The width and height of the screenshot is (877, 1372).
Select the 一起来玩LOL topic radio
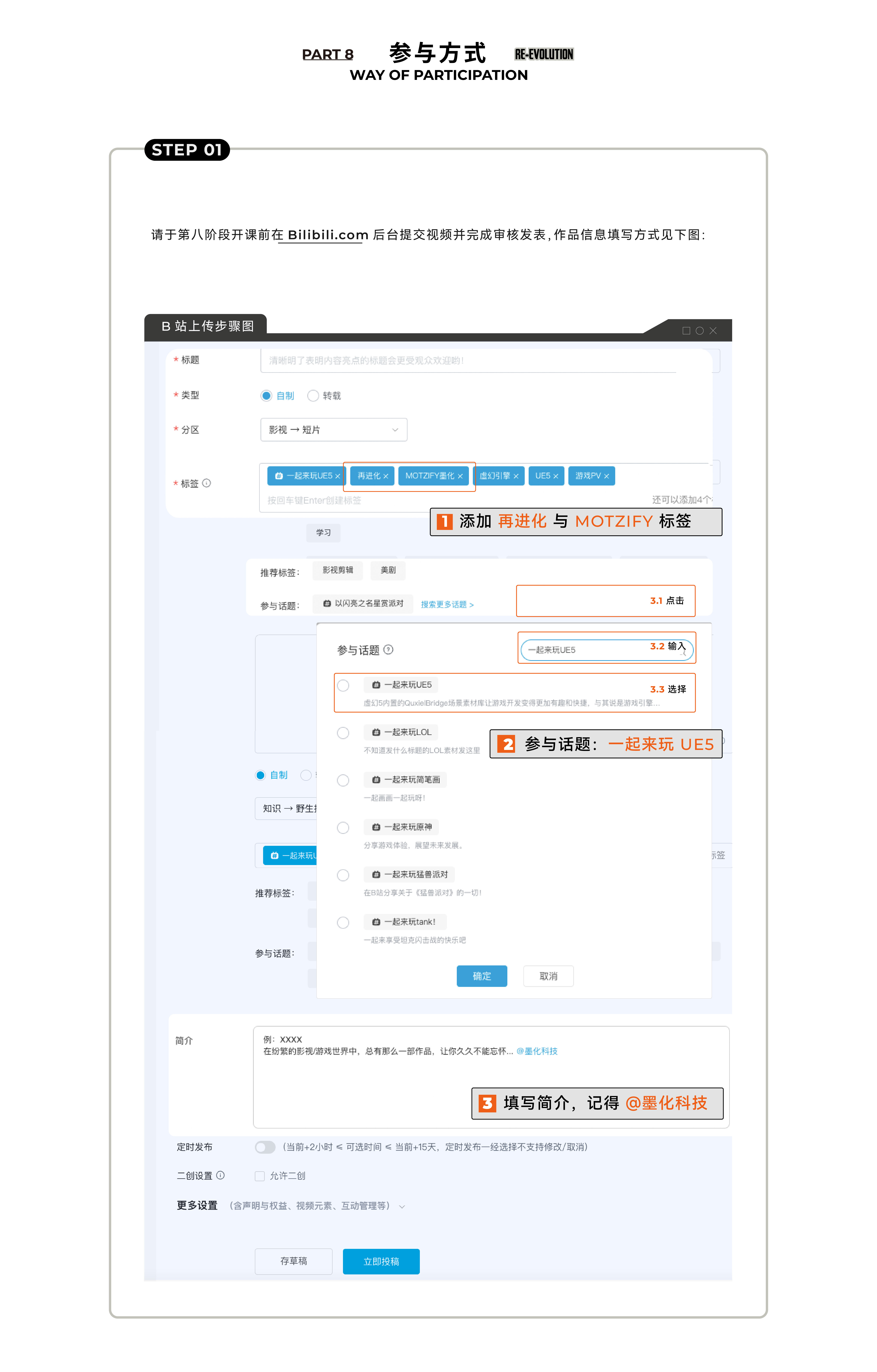coord(343,733)
